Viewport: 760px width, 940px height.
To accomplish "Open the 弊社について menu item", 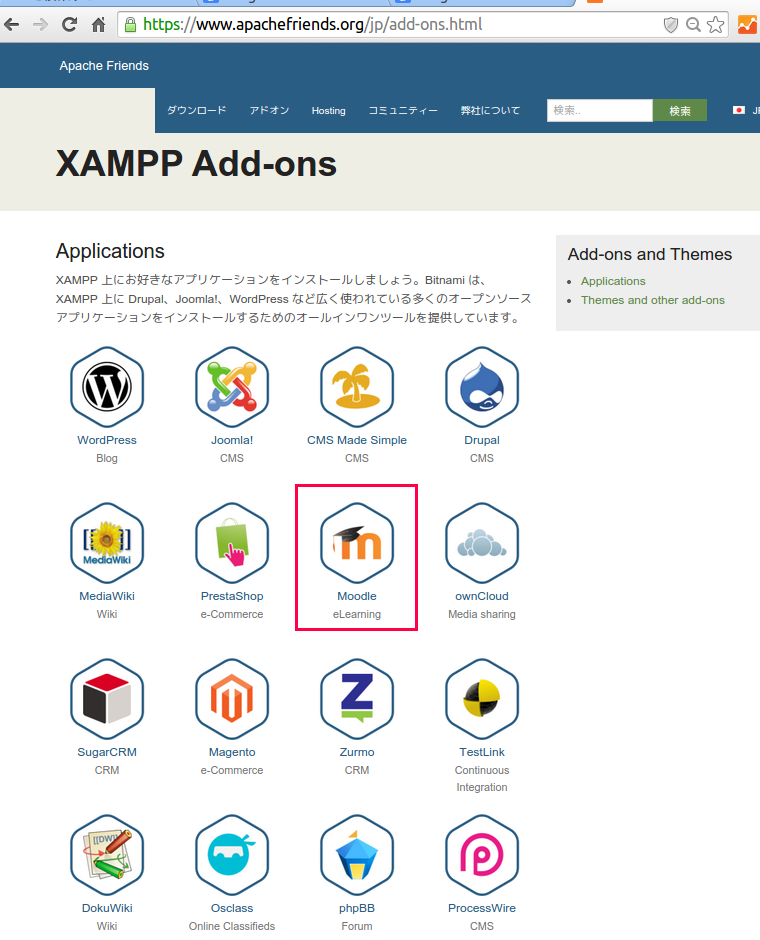I will tap(490, 110).
